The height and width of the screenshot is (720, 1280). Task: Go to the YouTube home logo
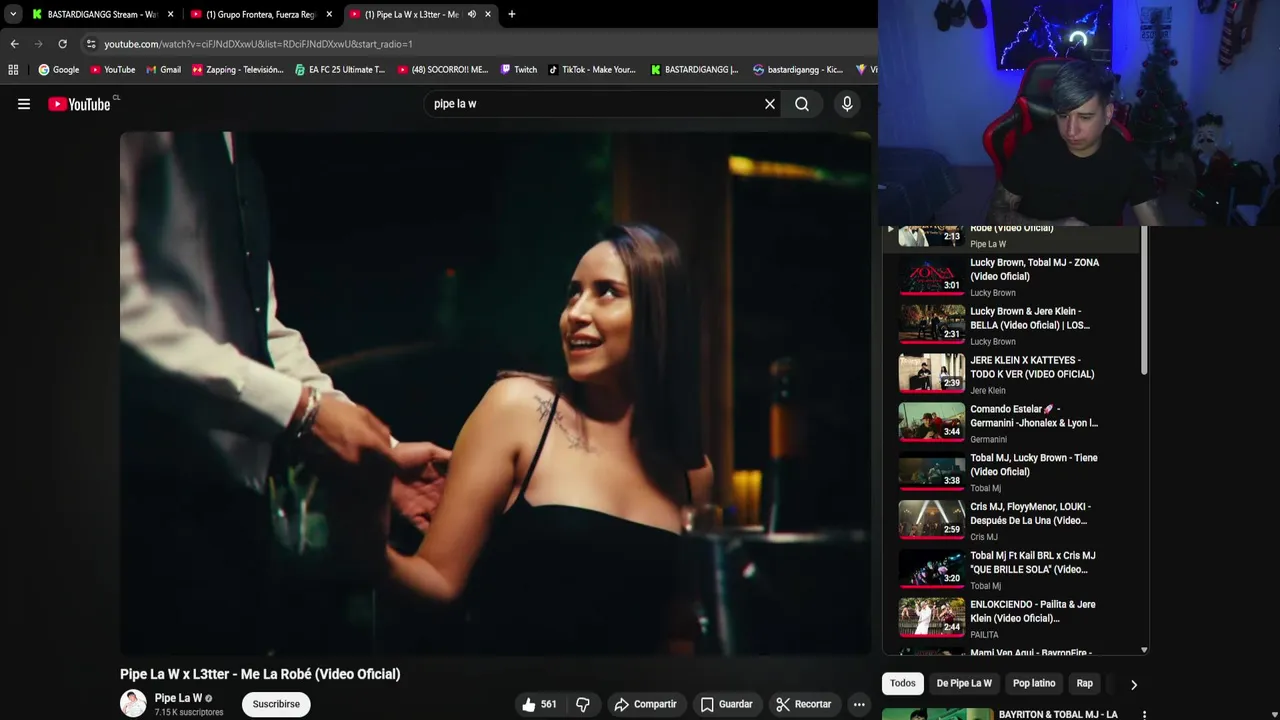coord(79,104)
